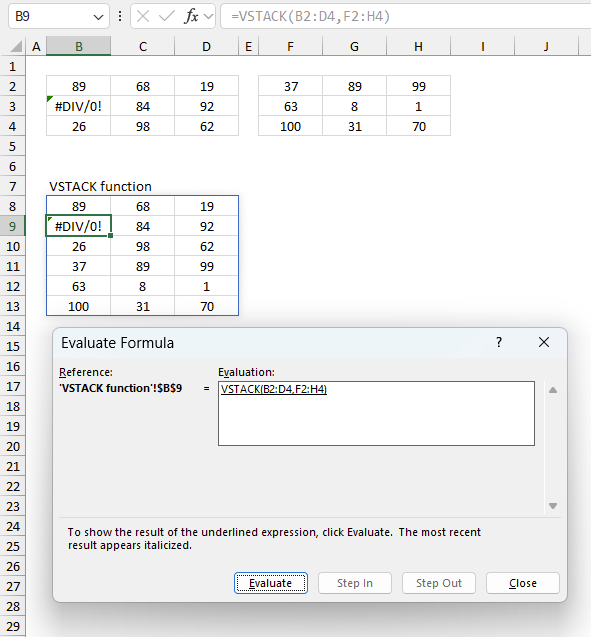Click the Select All corner triangle
The width and height of the screenshot is (591, 637).
pos(16,46)
